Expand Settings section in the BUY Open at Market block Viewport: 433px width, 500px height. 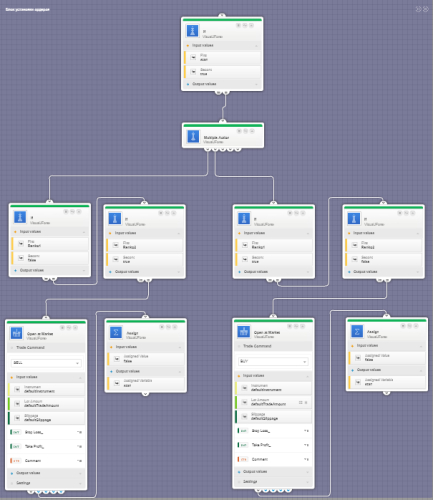point(273,482)
